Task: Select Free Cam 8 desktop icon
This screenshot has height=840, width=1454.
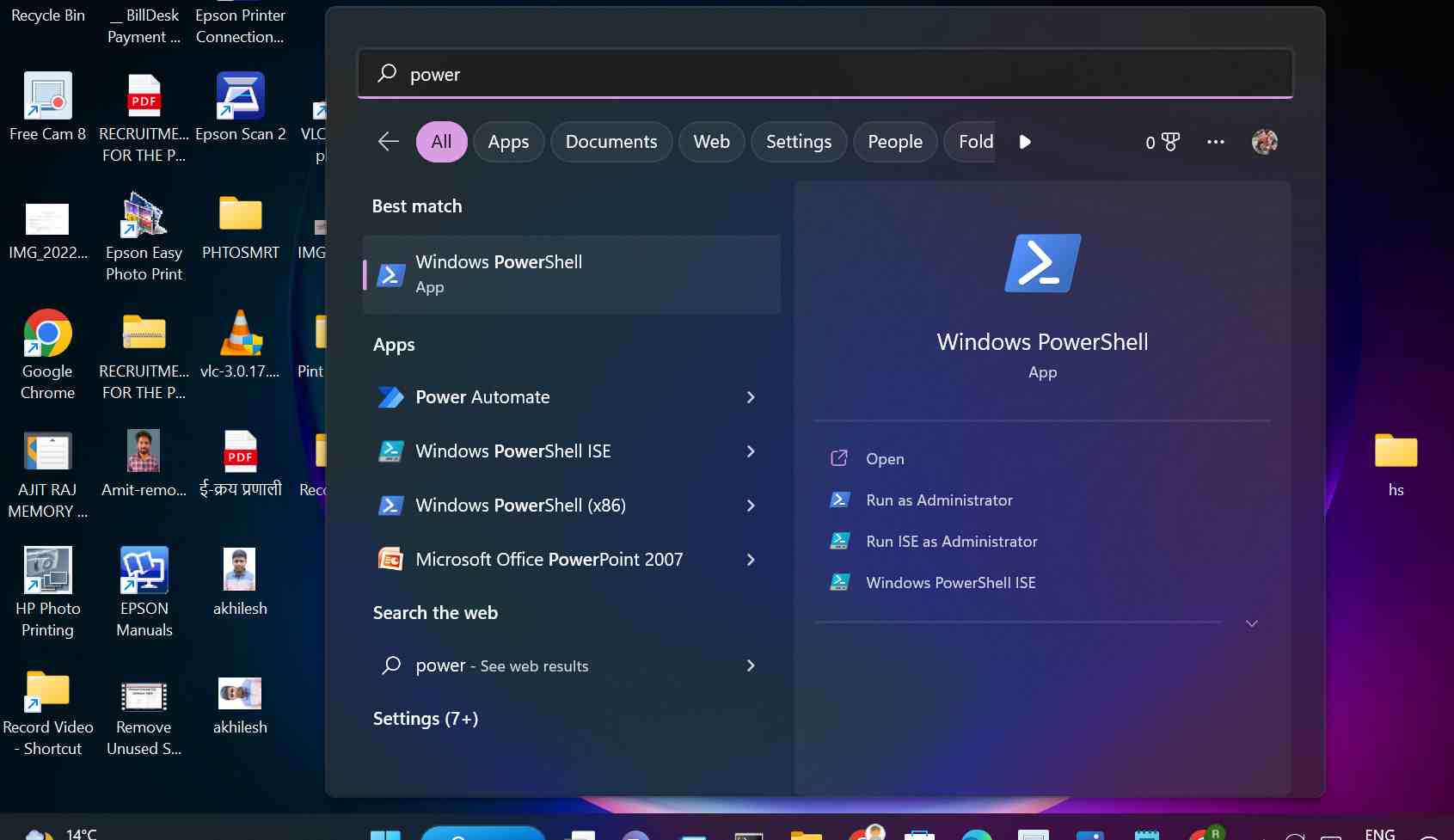Action: pos(47,107)
